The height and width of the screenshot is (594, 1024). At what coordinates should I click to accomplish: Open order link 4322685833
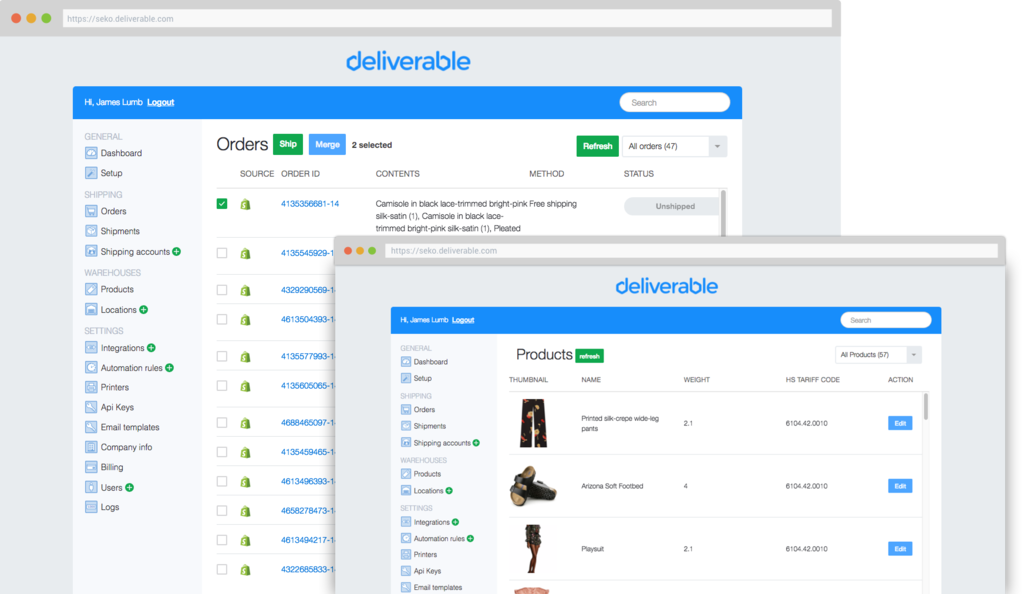click(308, 569)
